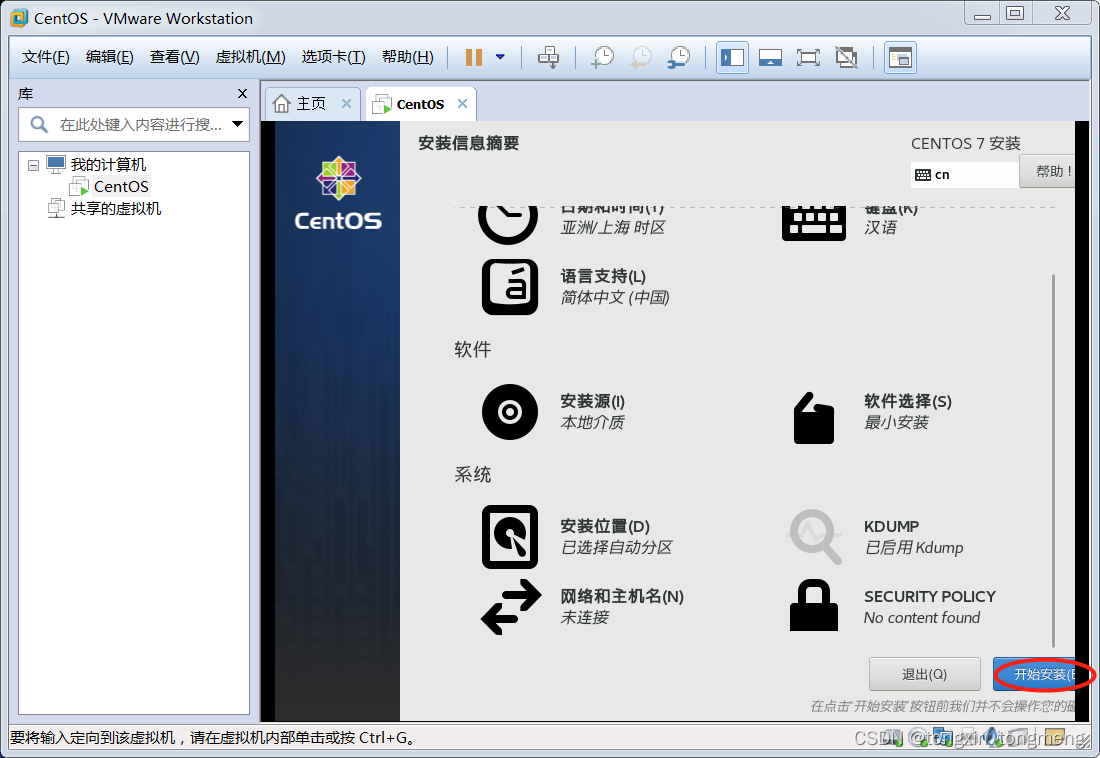This screenshot has height=758, width=1100.
Task: Click the 安装位置(D) label
Action: (605, 526)
